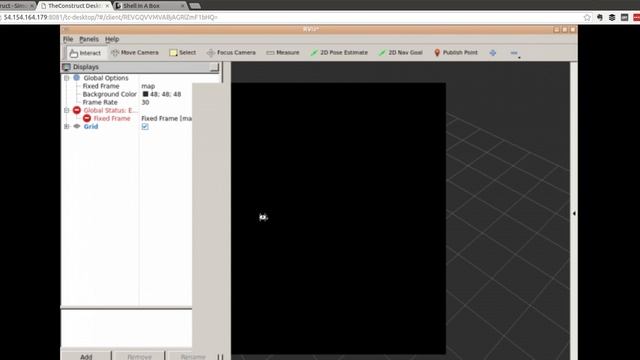This screenshot has width=640, height=360.
Task: Open the File menu
Action: [x=68, y=39]
